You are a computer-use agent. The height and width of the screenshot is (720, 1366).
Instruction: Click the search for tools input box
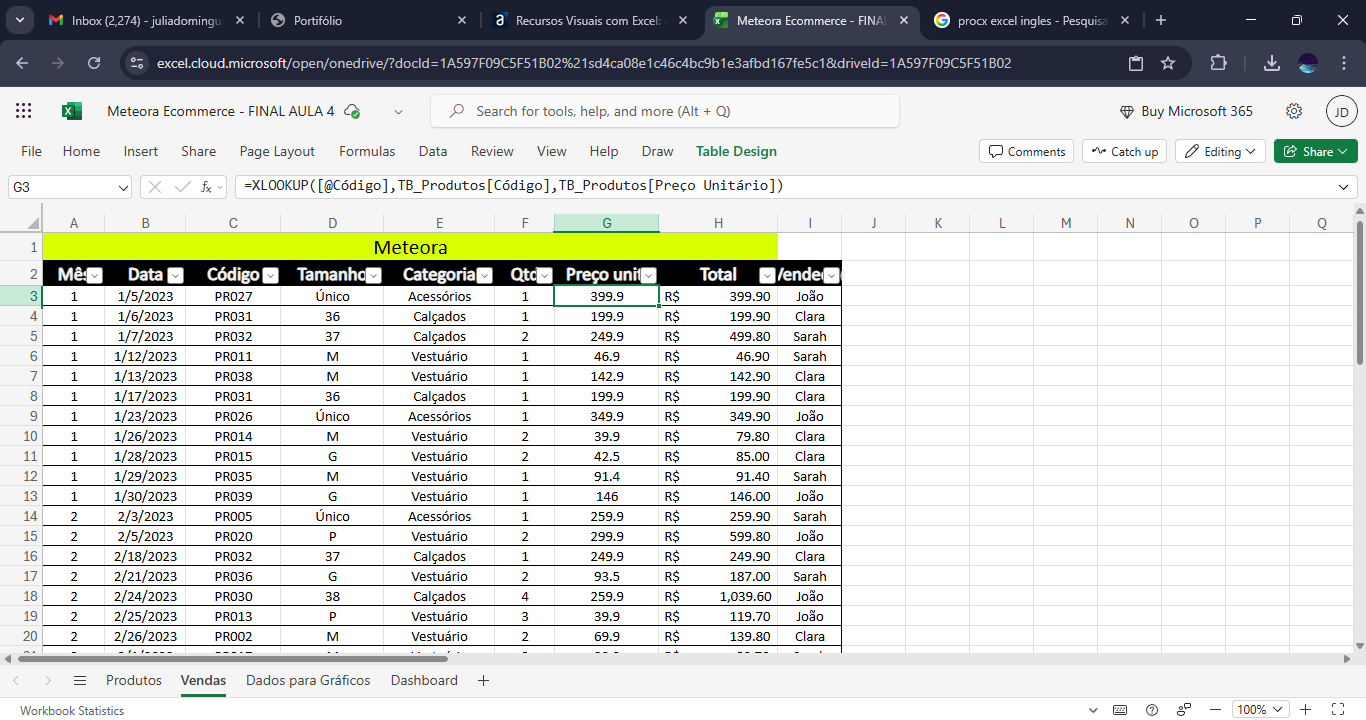[664, 111]
